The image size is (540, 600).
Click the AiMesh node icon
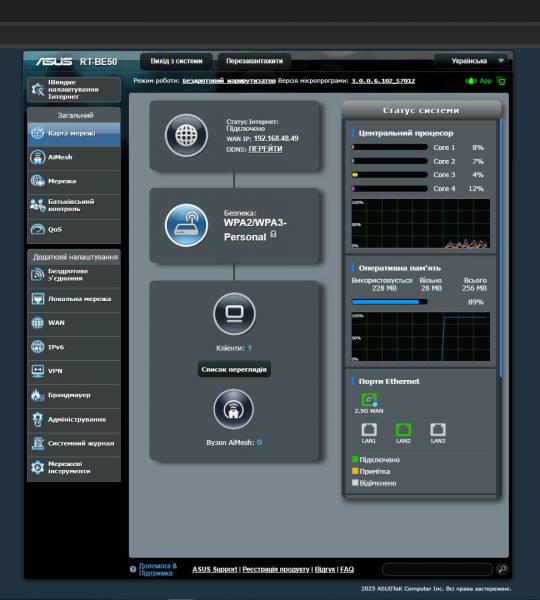pos(233,409)
